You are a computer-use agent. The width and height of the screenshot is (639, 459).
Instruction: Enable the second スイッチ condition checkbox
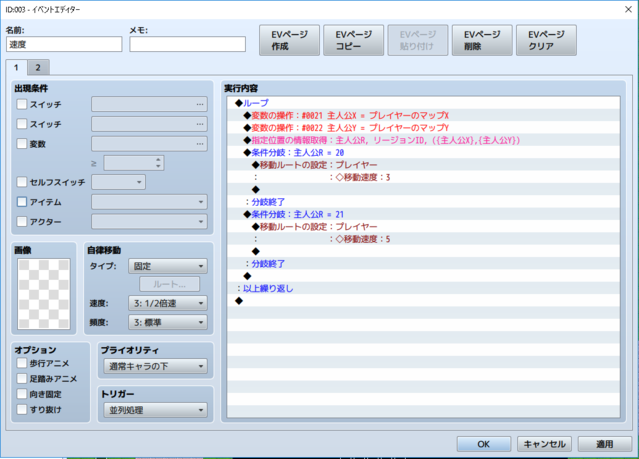click(22, 124)
